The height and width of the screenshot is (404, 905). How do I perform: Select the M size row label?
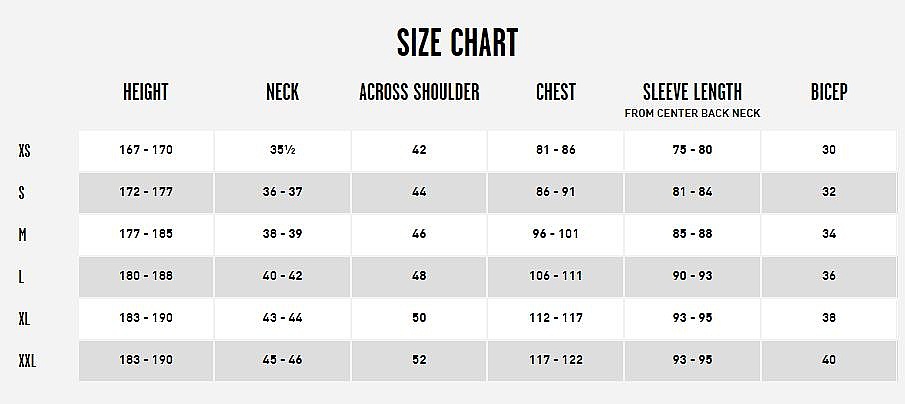(23, 235)
